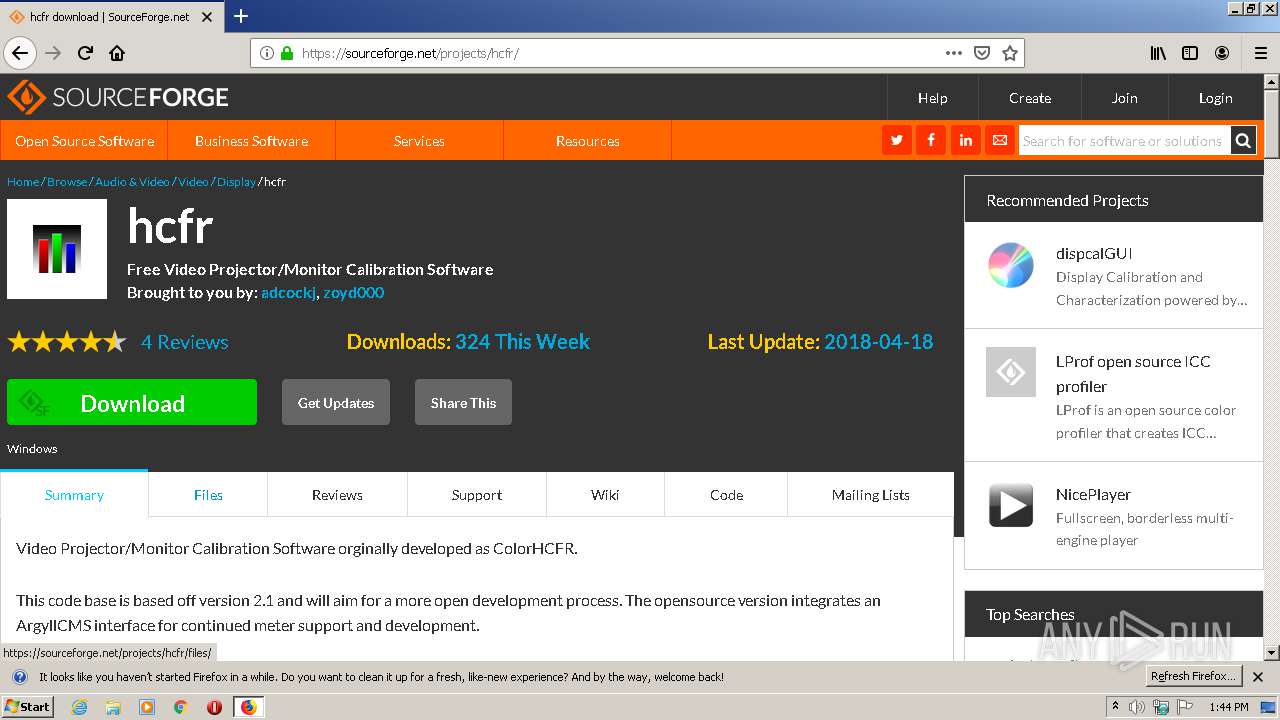1280x720 pixels.
Task: Open a new tab with plus button
Action: (241, 16)
